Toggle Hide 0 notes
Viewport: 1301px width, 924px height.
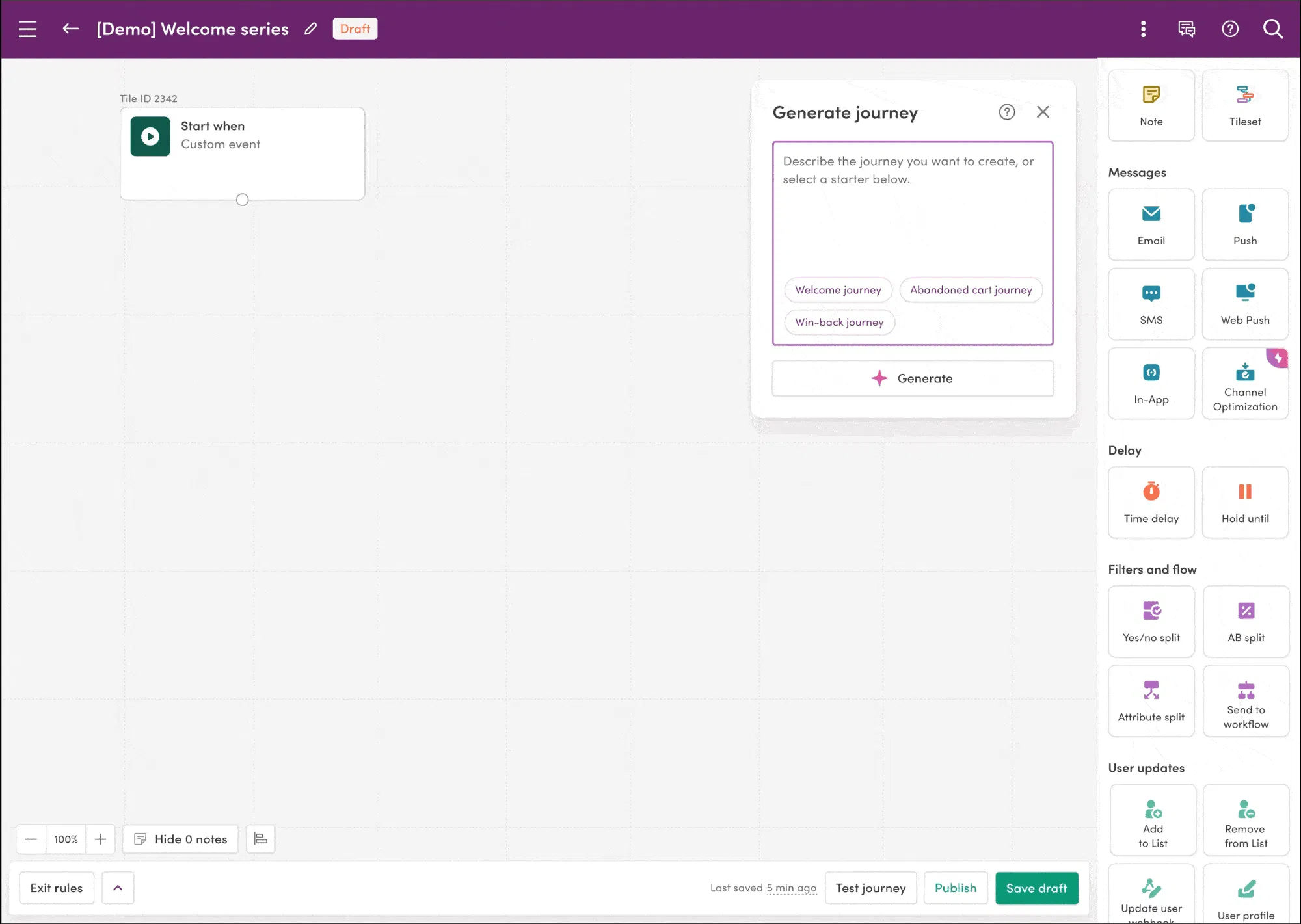coord(181,839)
